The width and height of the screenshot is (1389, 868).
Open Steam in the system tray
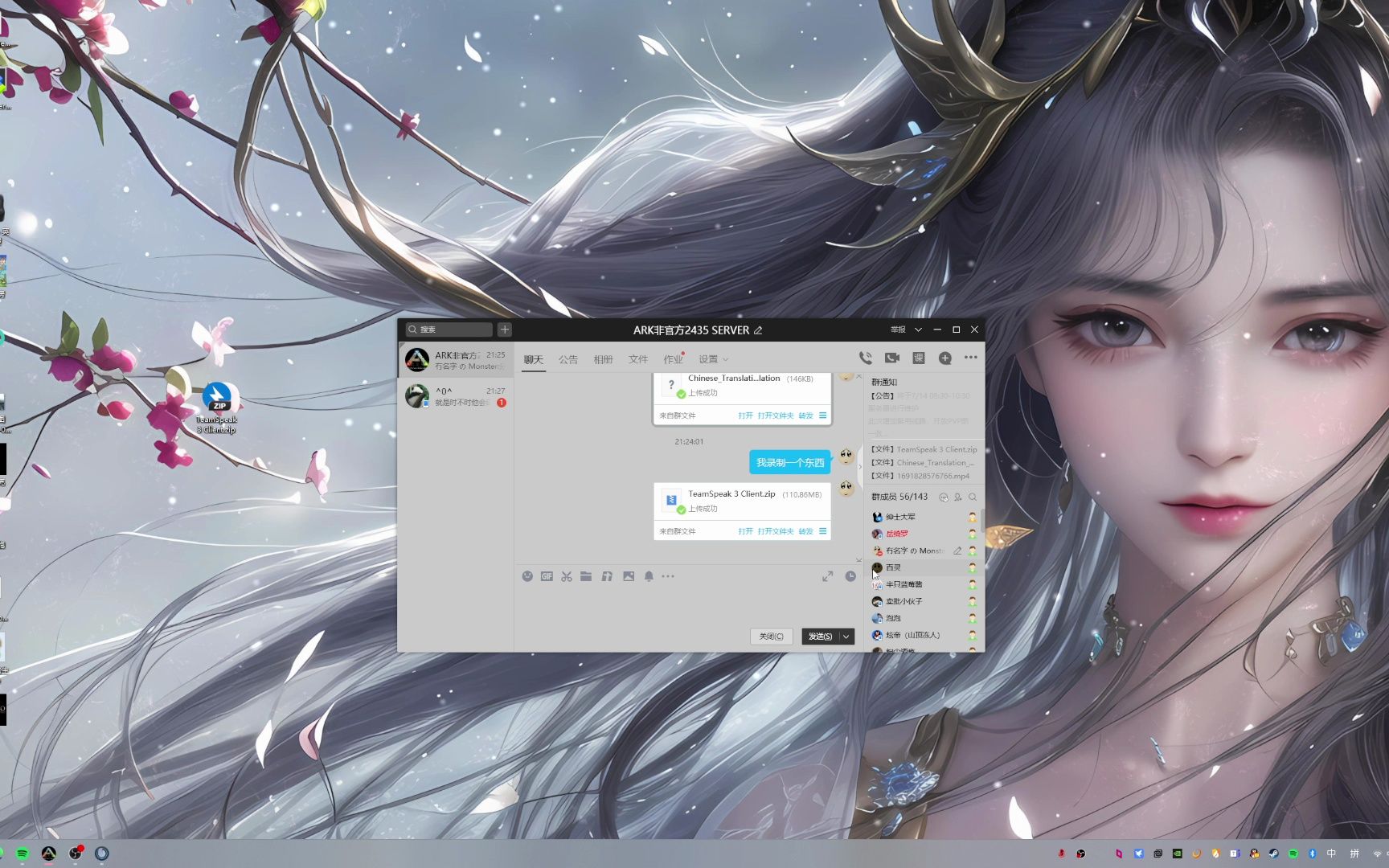click(x=1274, y=854)
